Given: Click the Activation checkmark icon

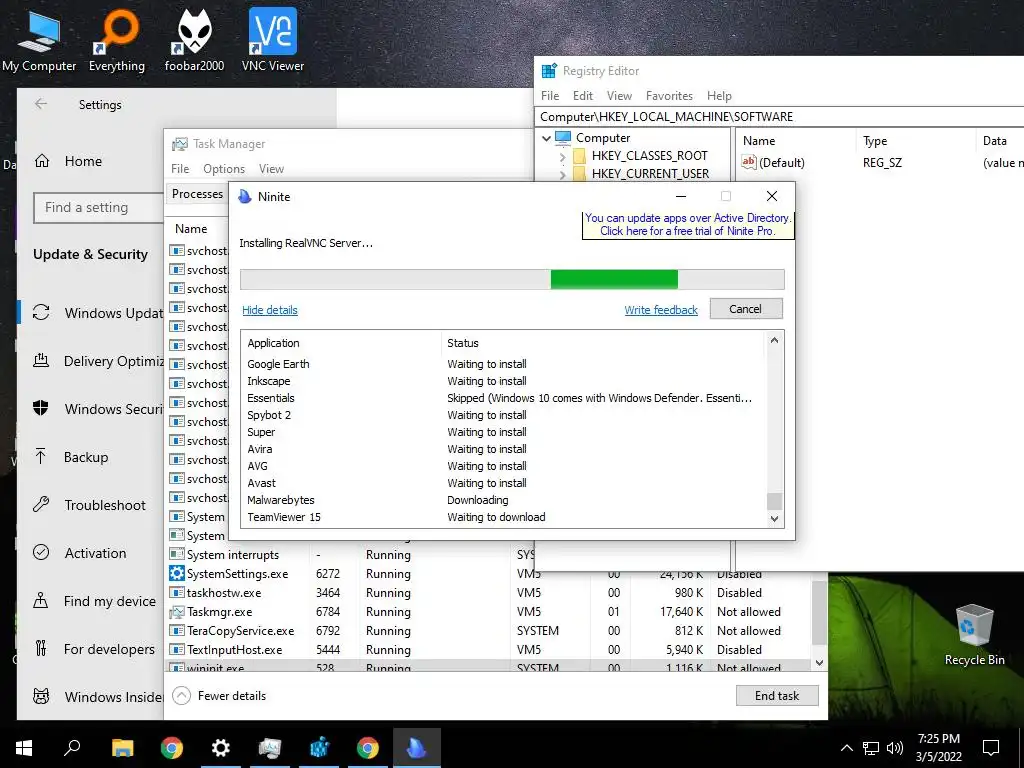Looking at the screenshot, I should click(41, 552).
